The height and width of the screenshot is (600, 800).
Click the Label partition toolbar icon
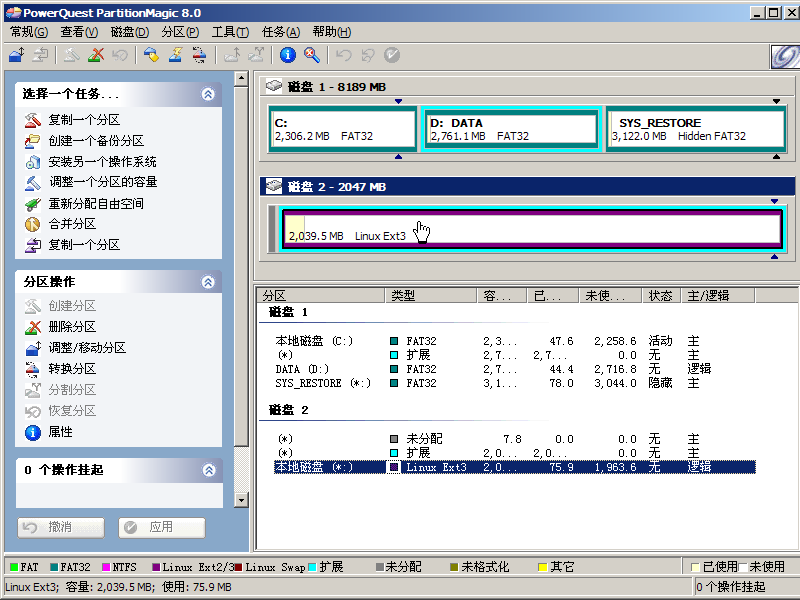click(151, 55)
